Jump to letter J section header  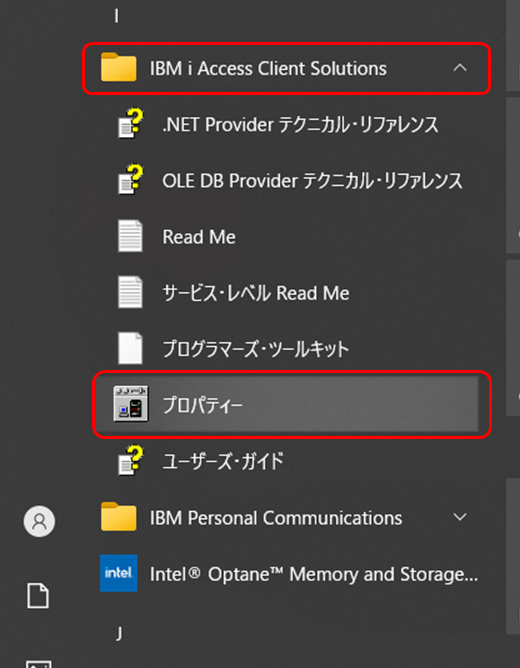(119, 634)
